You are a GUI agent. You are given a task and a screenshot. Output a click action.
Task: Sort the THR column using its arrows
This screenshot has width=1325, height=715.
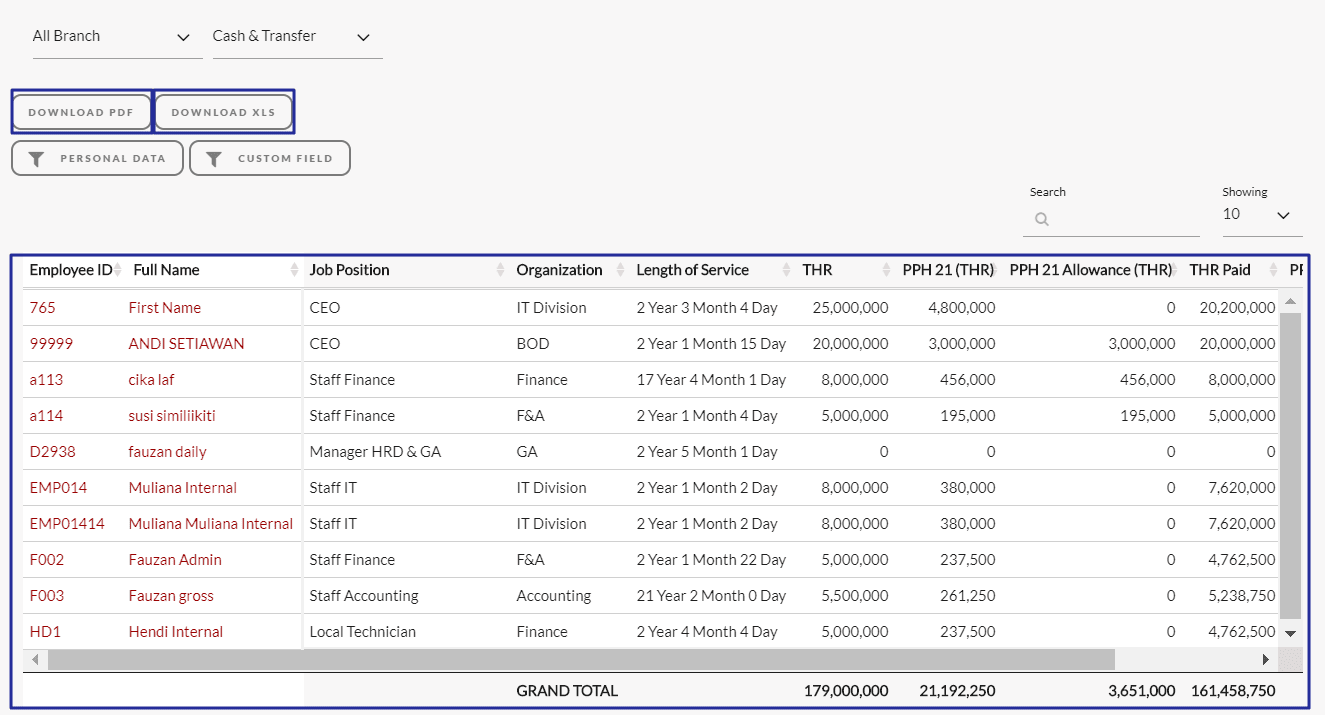pos(886,270)
